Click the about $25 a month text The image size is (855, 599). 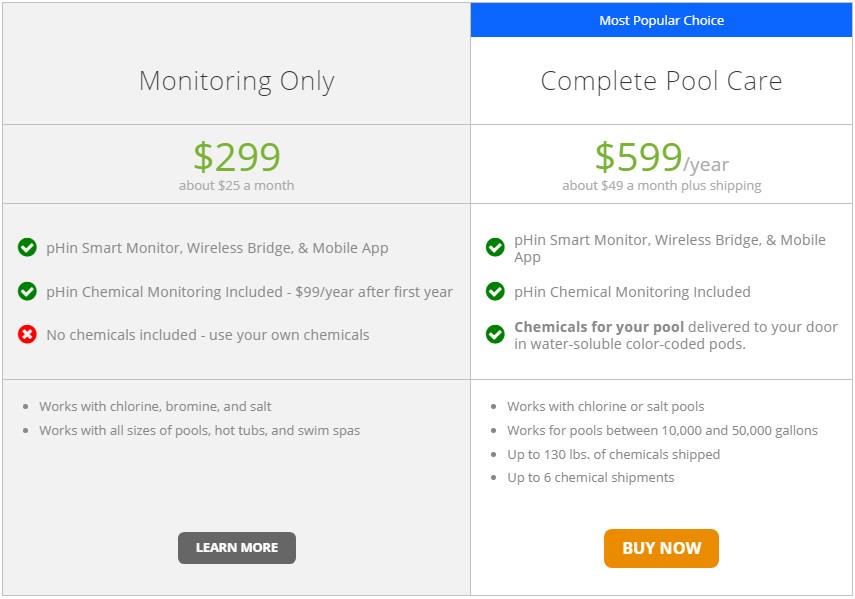coord(236,185)
